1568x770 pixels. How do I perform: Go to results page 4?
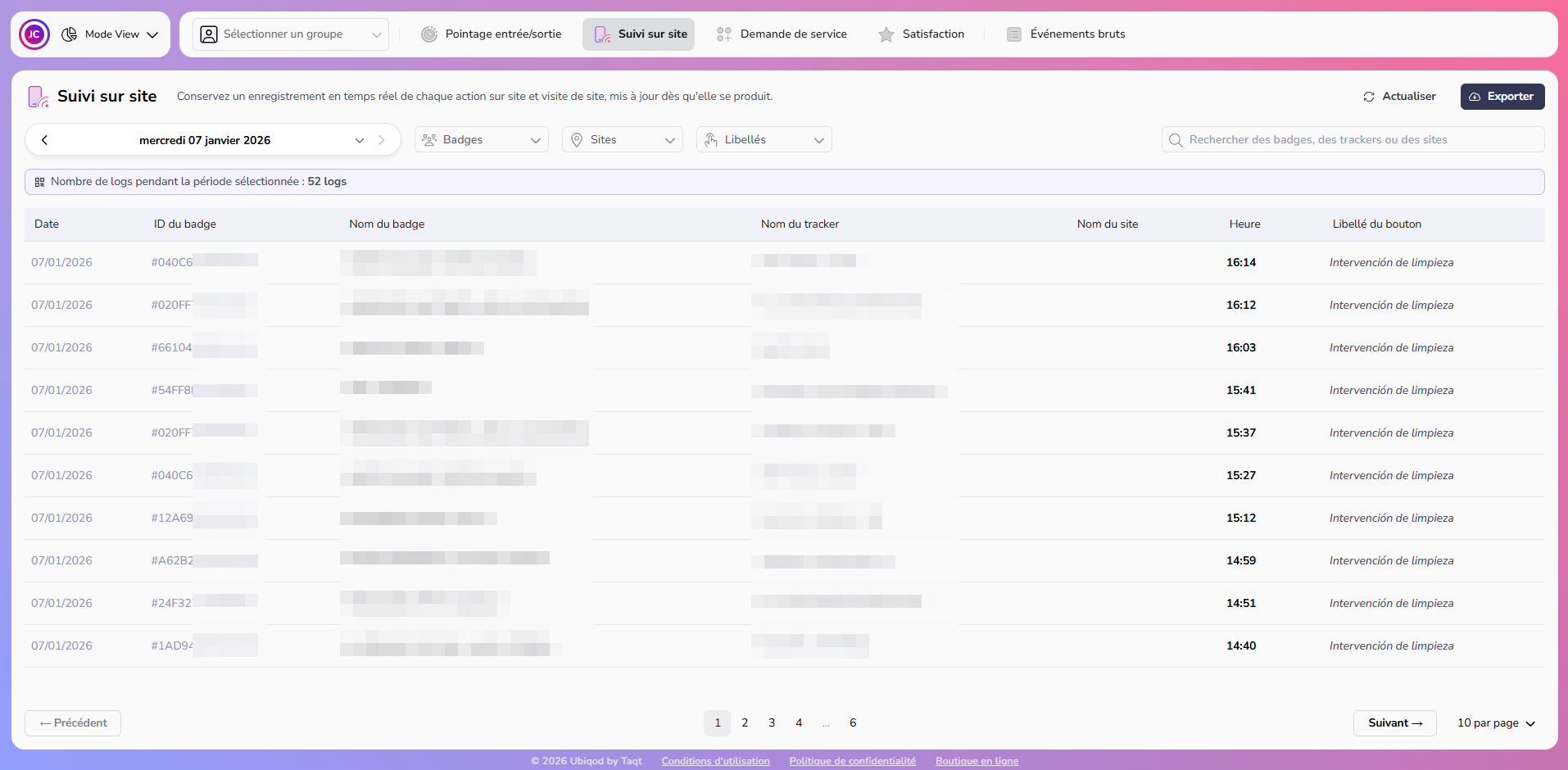point(798,722)
